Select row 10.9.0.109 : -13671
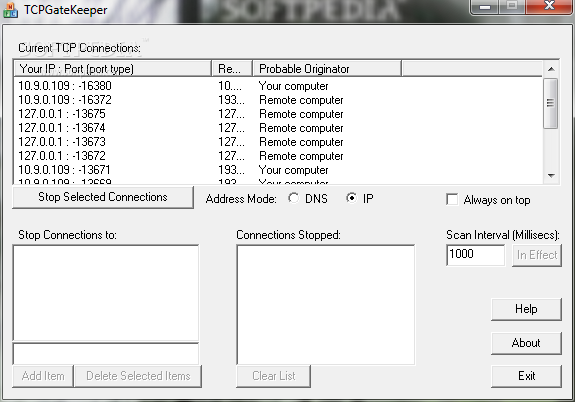Image resolution: width=575 pixels, height=402 pixels. click(x=278, y=169)
